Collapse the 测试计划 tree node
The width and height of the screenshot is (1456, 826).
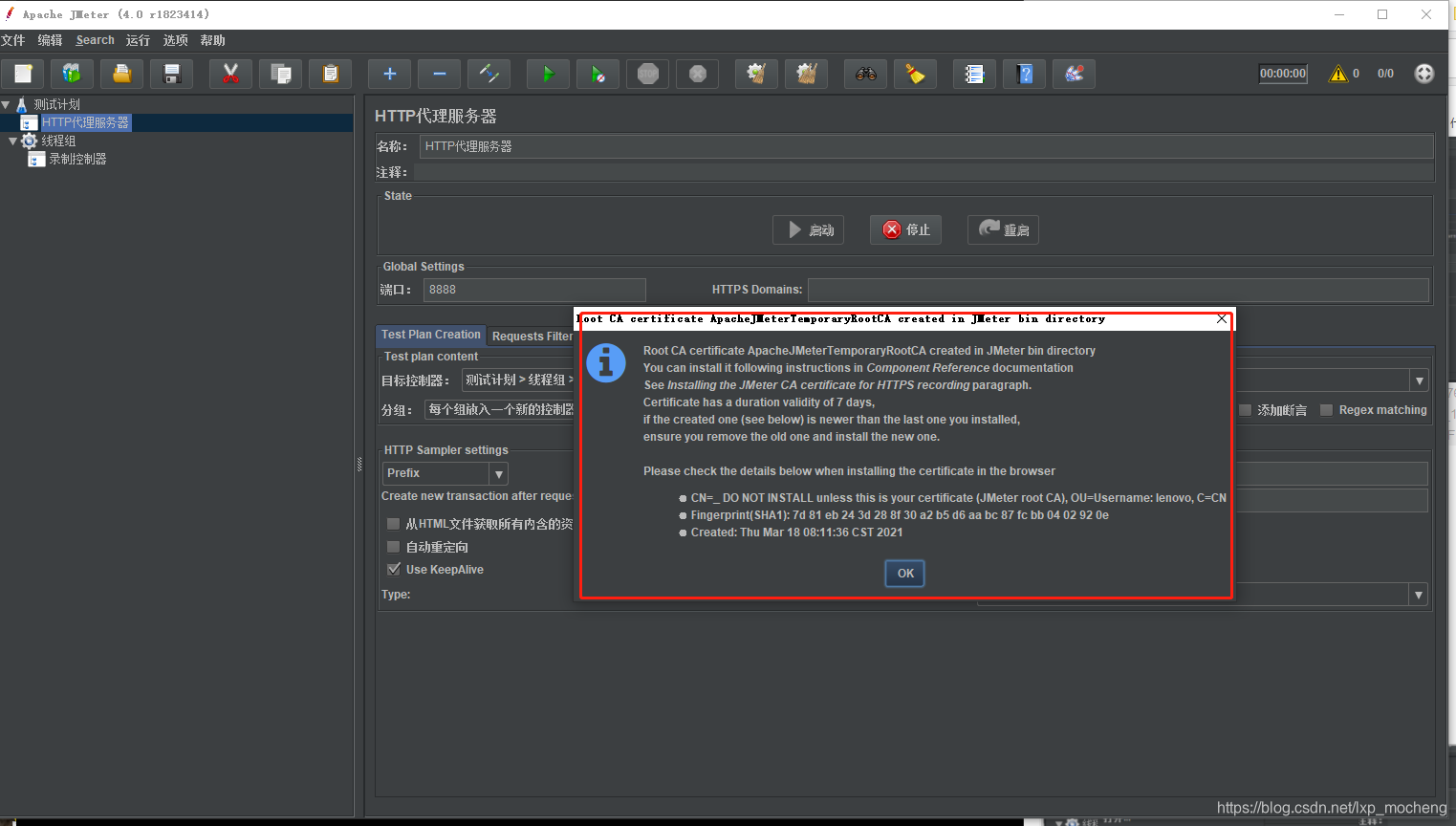pos(6,104)
